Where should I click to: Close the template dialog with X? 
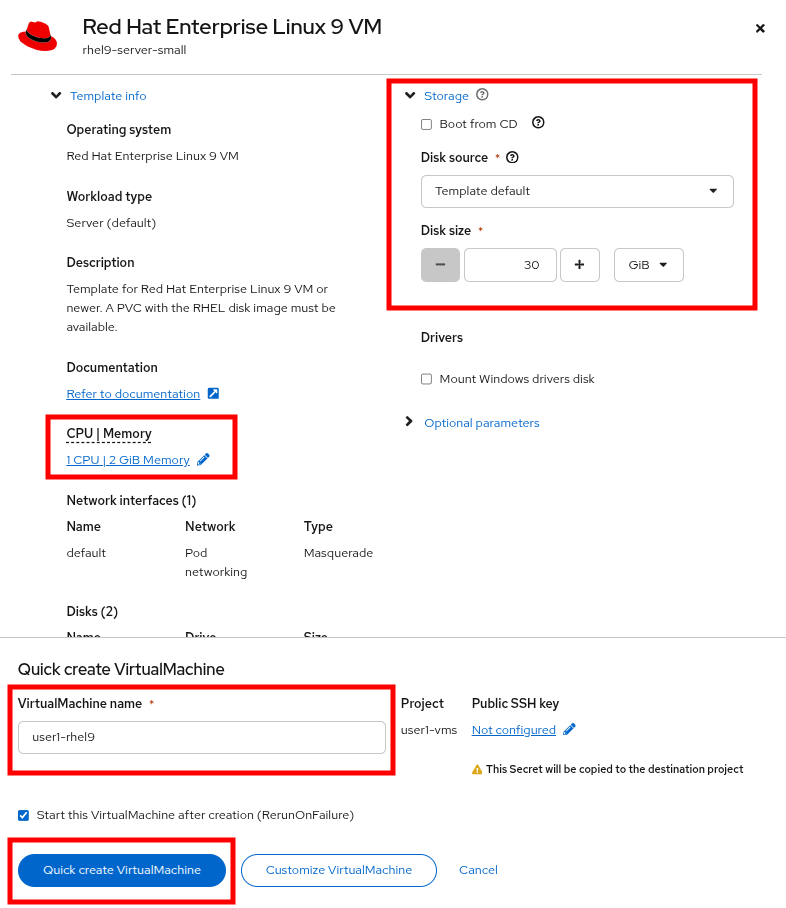(760, 28)
